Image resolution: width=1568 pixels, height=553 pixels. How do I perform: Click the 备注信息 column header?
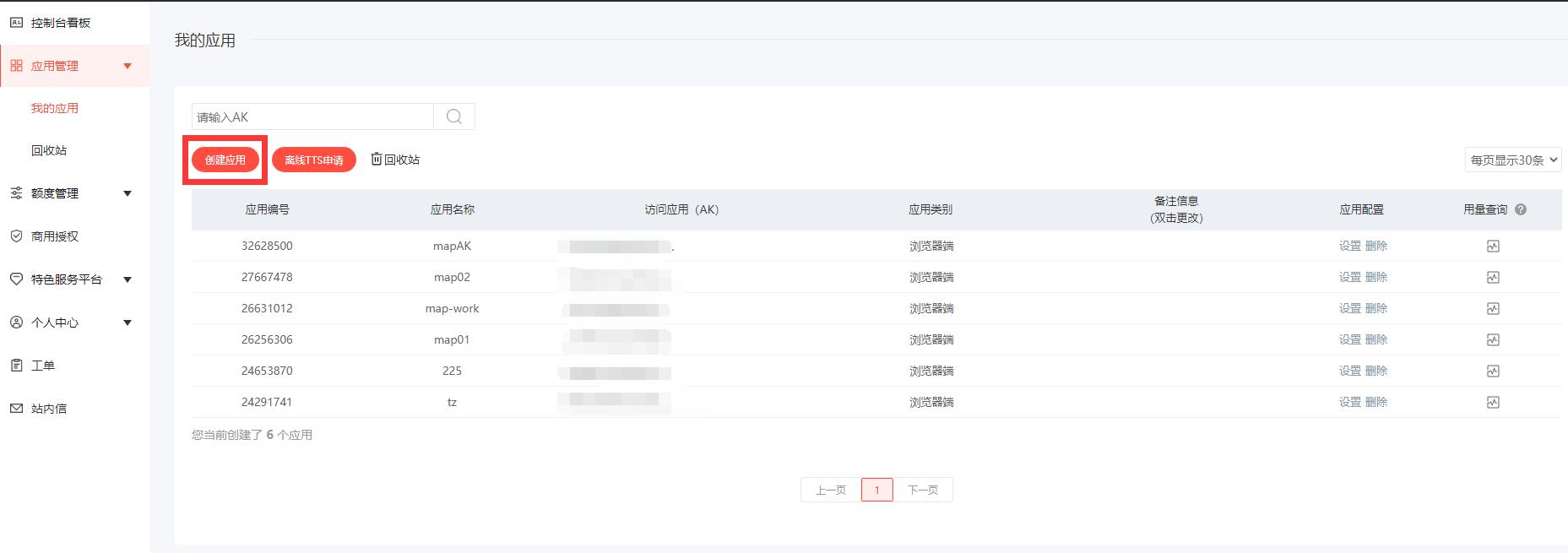(x=1176, y=209)
